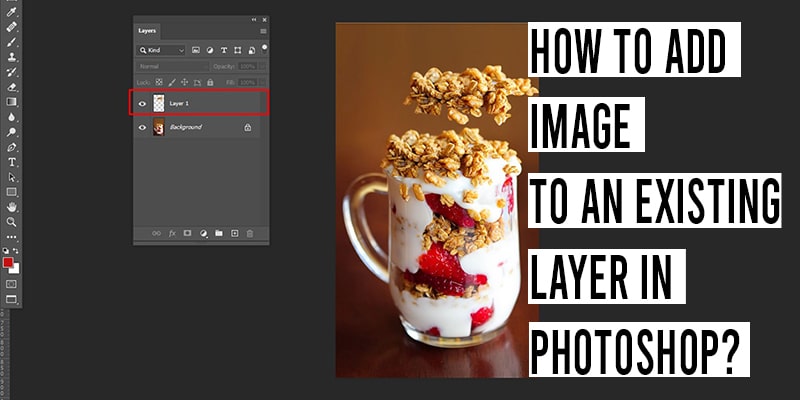
Task: Open the Fill value dropdown arrow
Action: coord(262,82)
